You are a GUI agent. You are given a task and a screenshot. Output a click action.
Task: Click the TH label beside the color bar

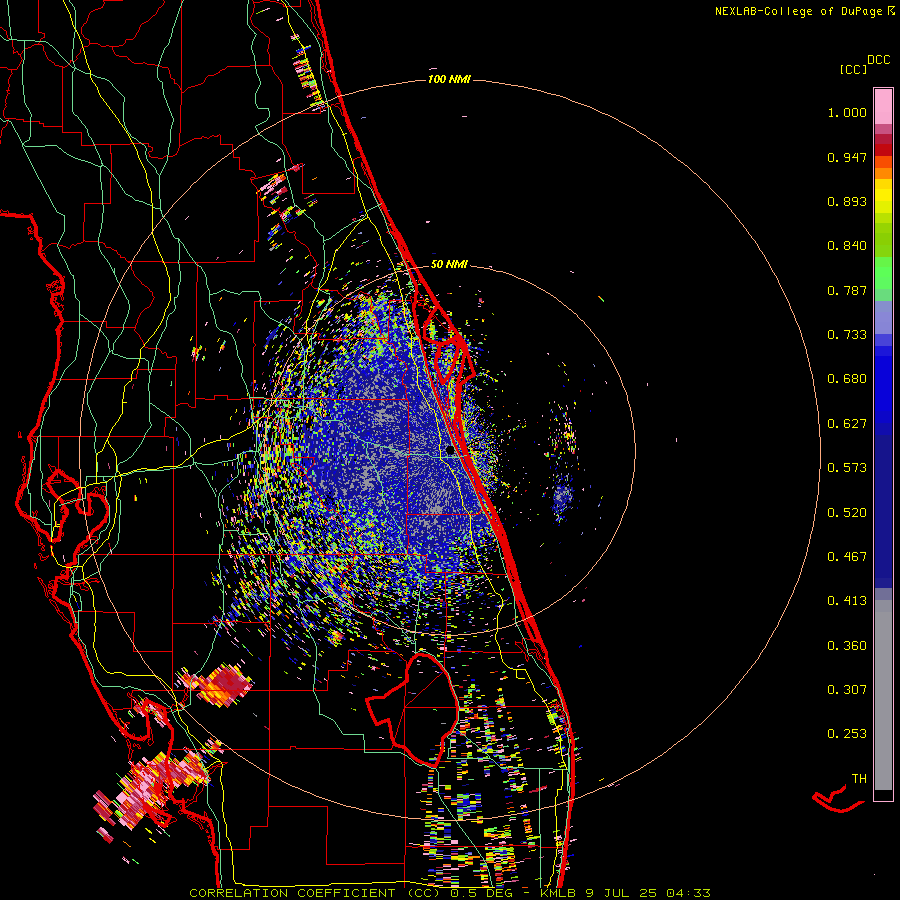pyautogui.click(x=859, y=779)
